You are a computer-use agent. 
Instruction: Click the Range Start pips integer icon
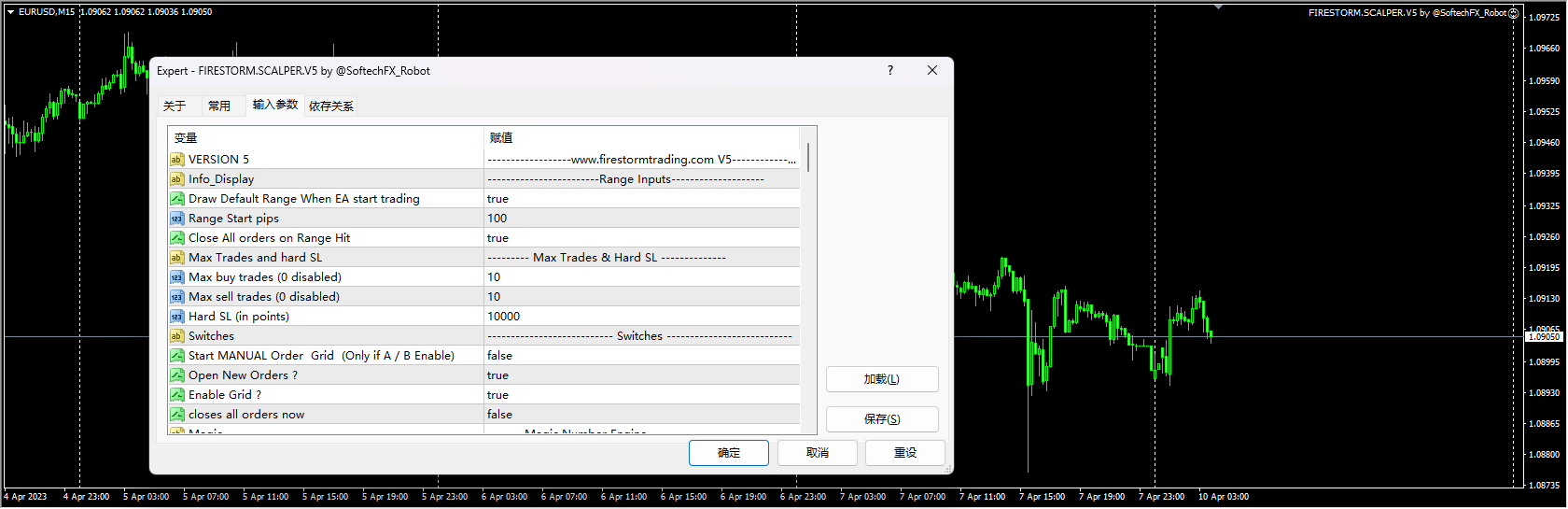[x=176, y=219]
